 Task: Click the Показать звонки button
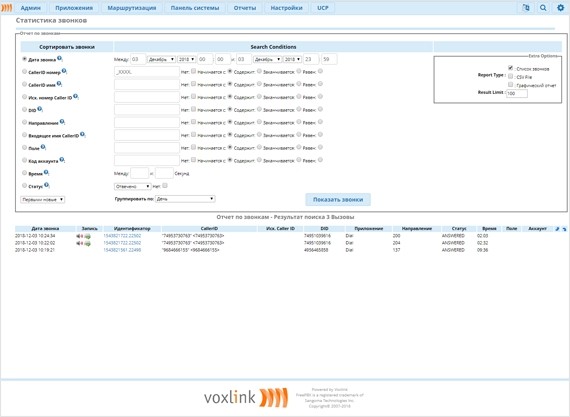338,200
